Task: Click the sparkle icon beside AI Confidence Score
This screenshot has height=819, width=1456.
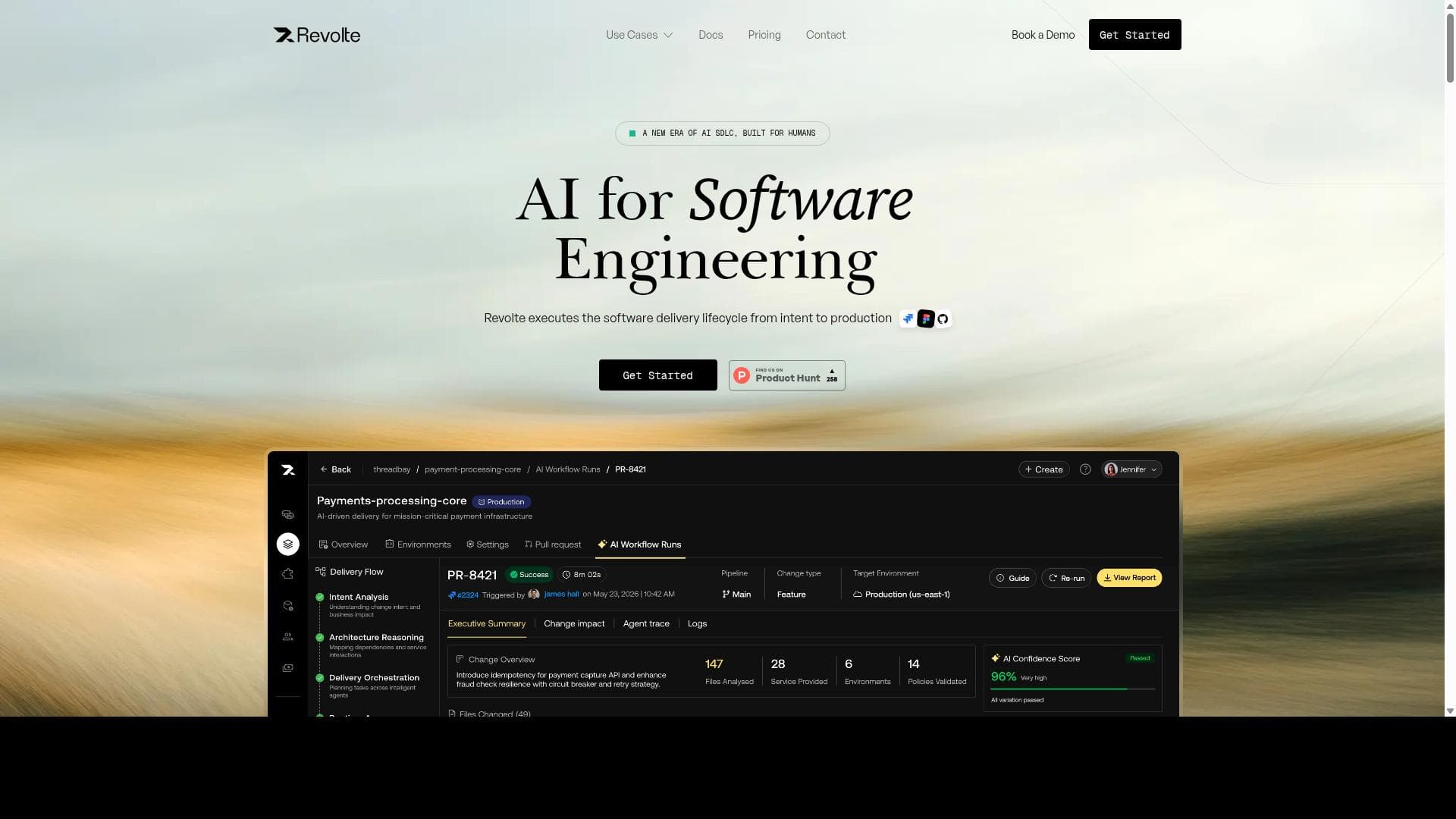Action: [996, 658]
